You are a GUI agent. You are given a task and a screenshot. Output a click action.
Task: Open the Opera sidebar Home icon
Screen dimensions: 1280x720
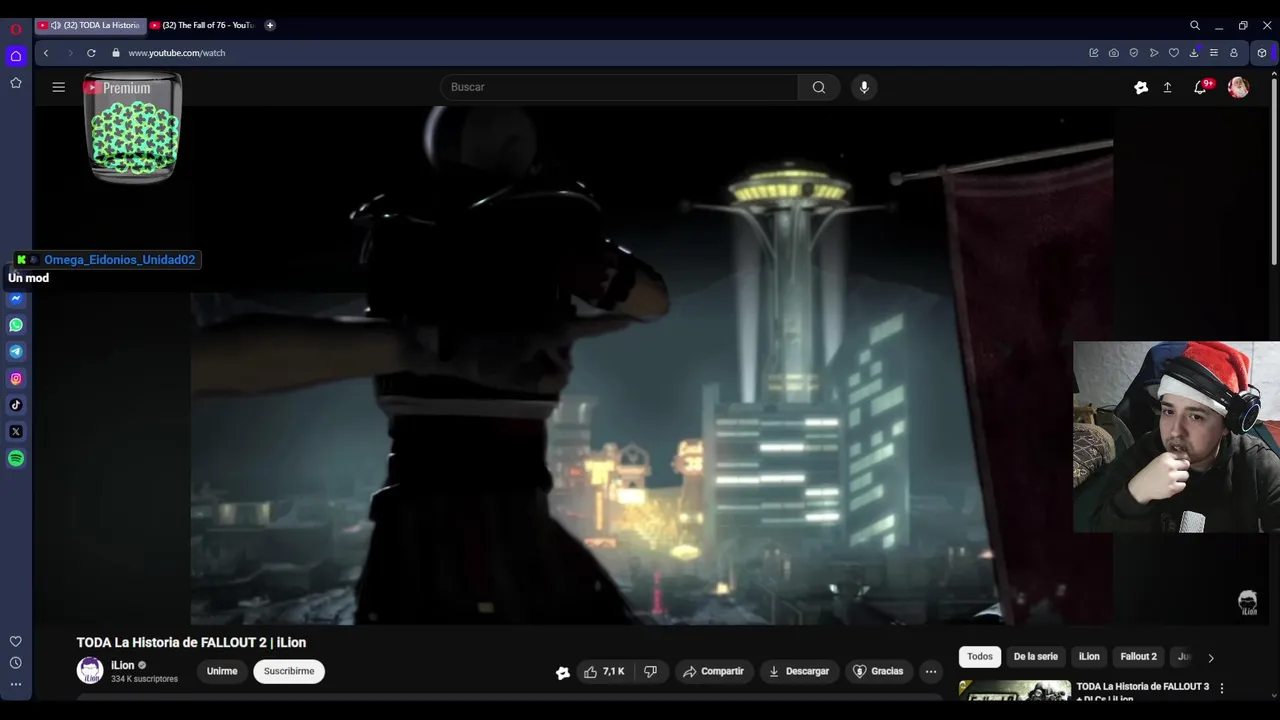(16, 56)
